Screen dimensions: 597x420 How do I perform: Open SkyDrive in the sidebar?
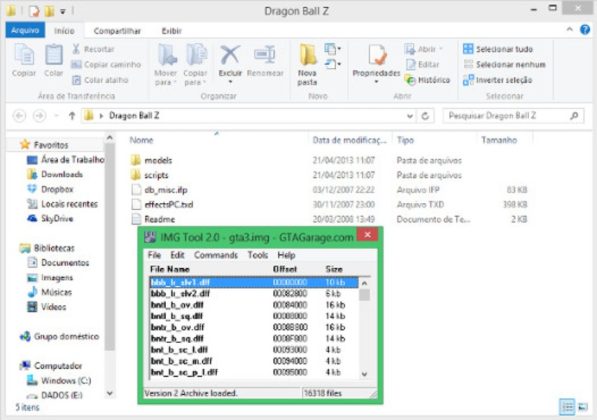point(50,219)
